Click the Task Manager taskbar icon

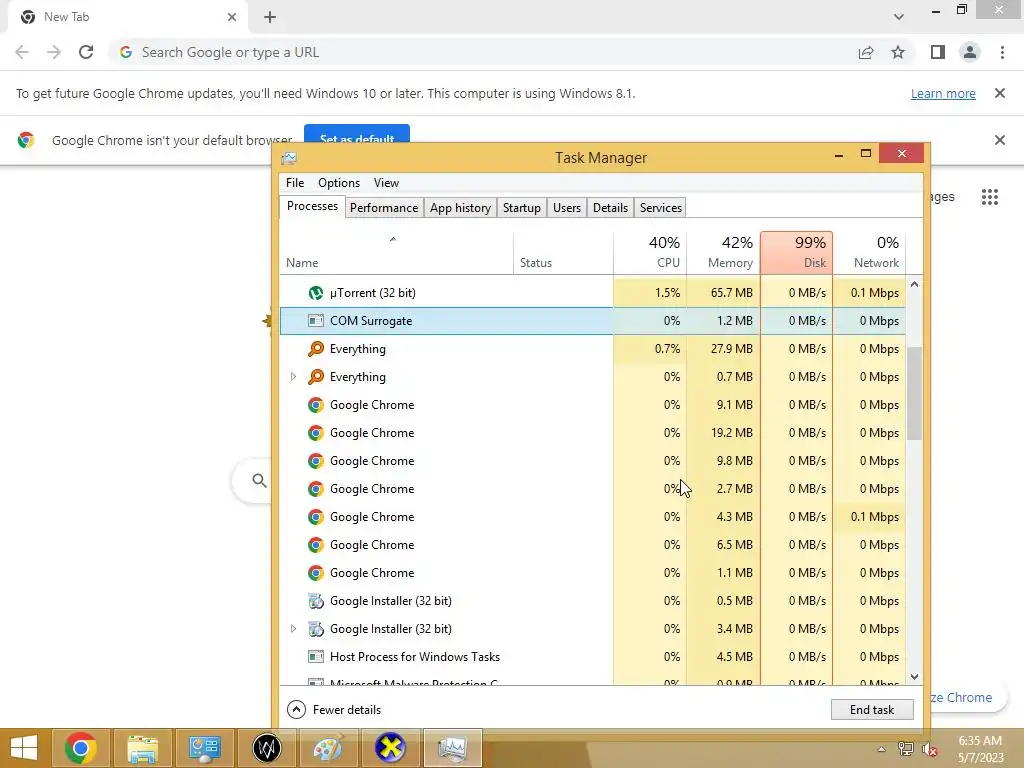point(453,748)
